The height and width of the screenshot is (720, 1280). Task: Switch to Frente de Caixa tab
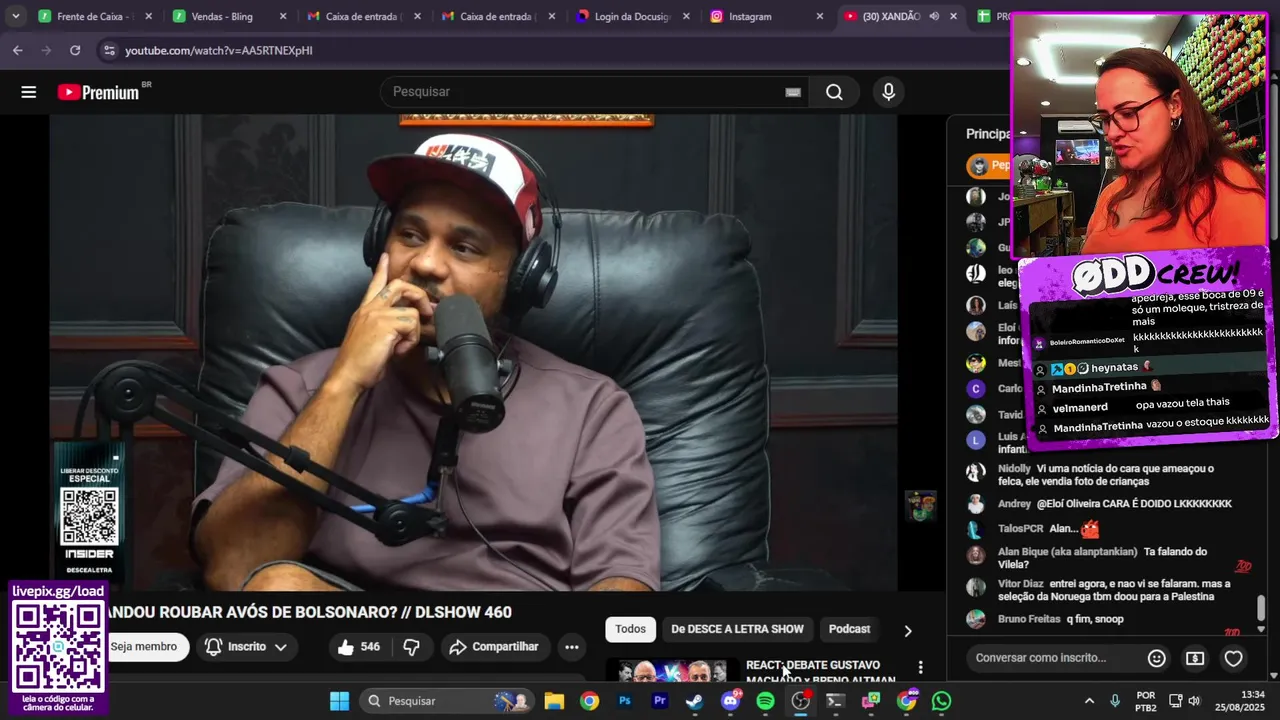pos(95,16)
